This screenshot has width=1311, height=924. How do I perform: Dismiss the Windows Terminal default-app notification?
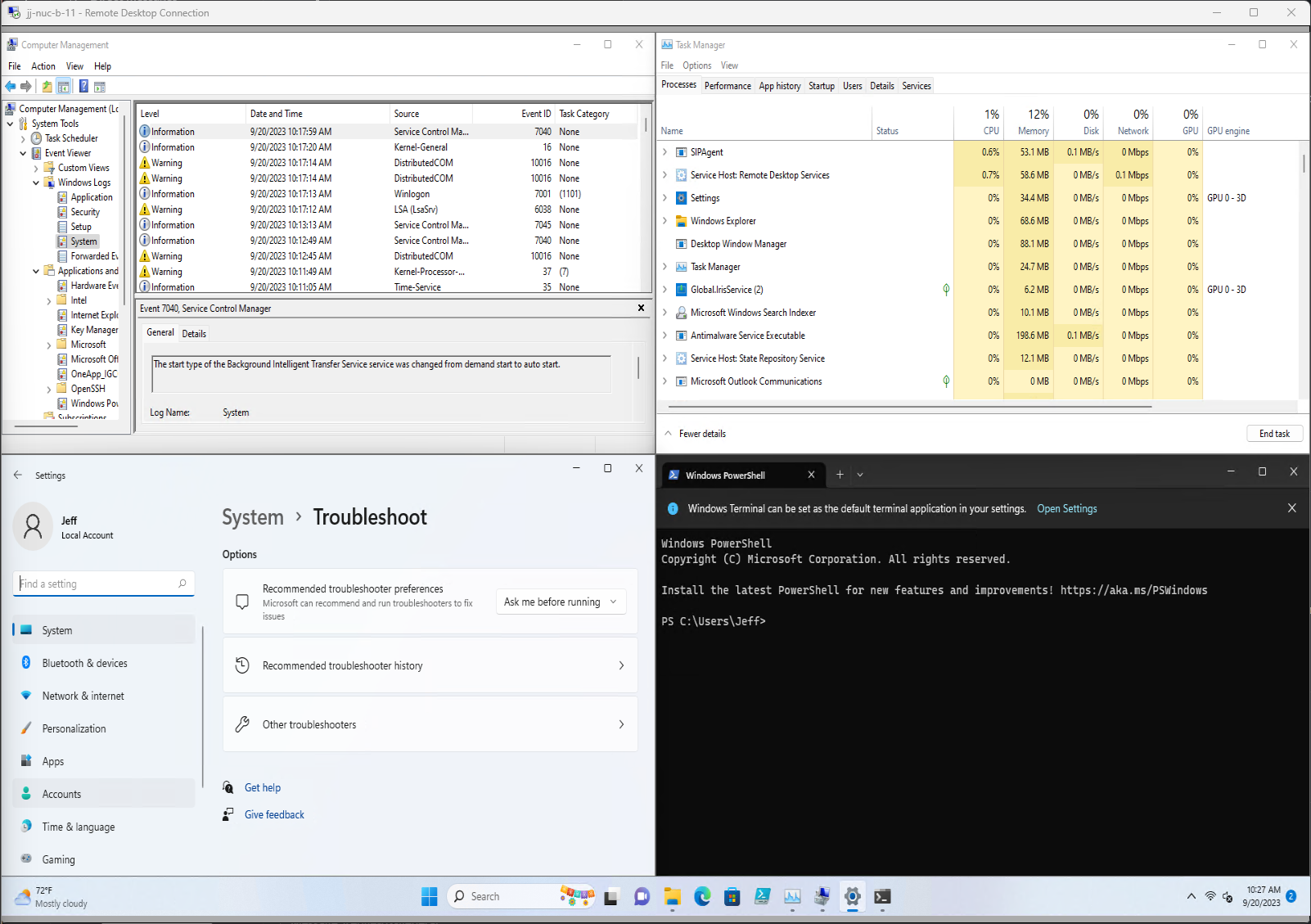(1291, 508)
